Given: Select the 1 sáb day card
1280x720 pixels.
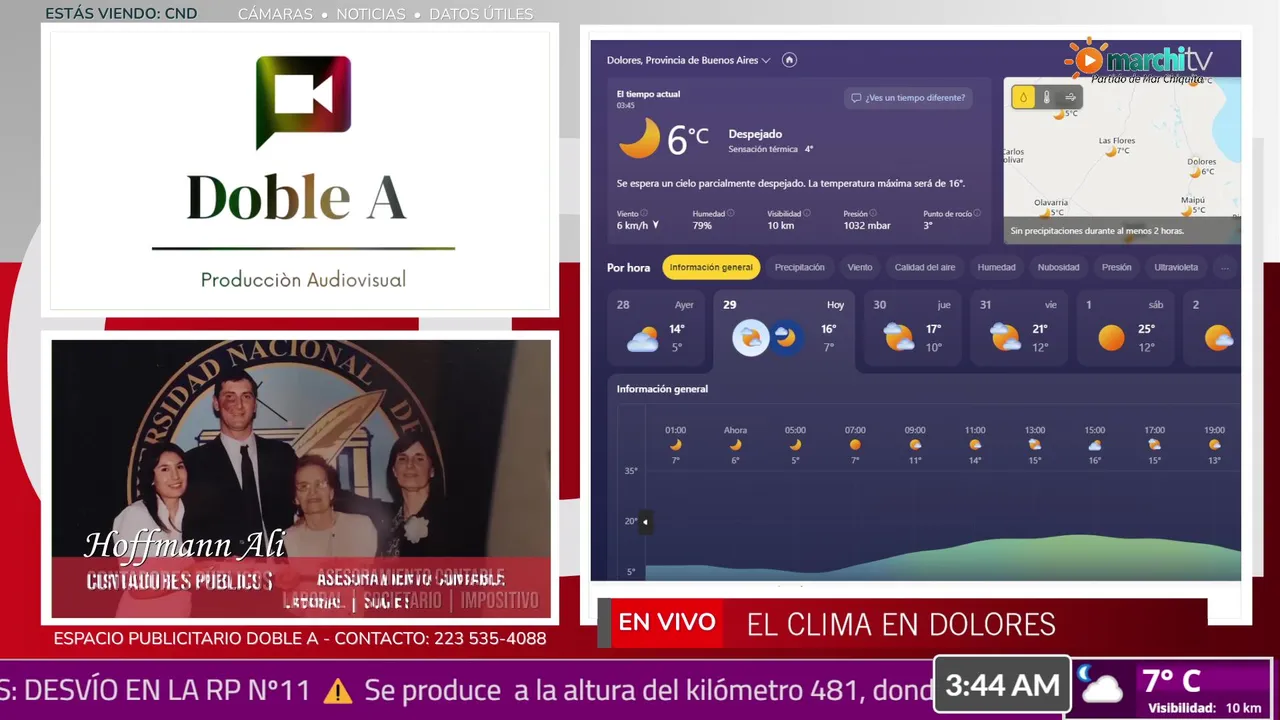Looking at the screenshot, I should [x=1125, y=328].
